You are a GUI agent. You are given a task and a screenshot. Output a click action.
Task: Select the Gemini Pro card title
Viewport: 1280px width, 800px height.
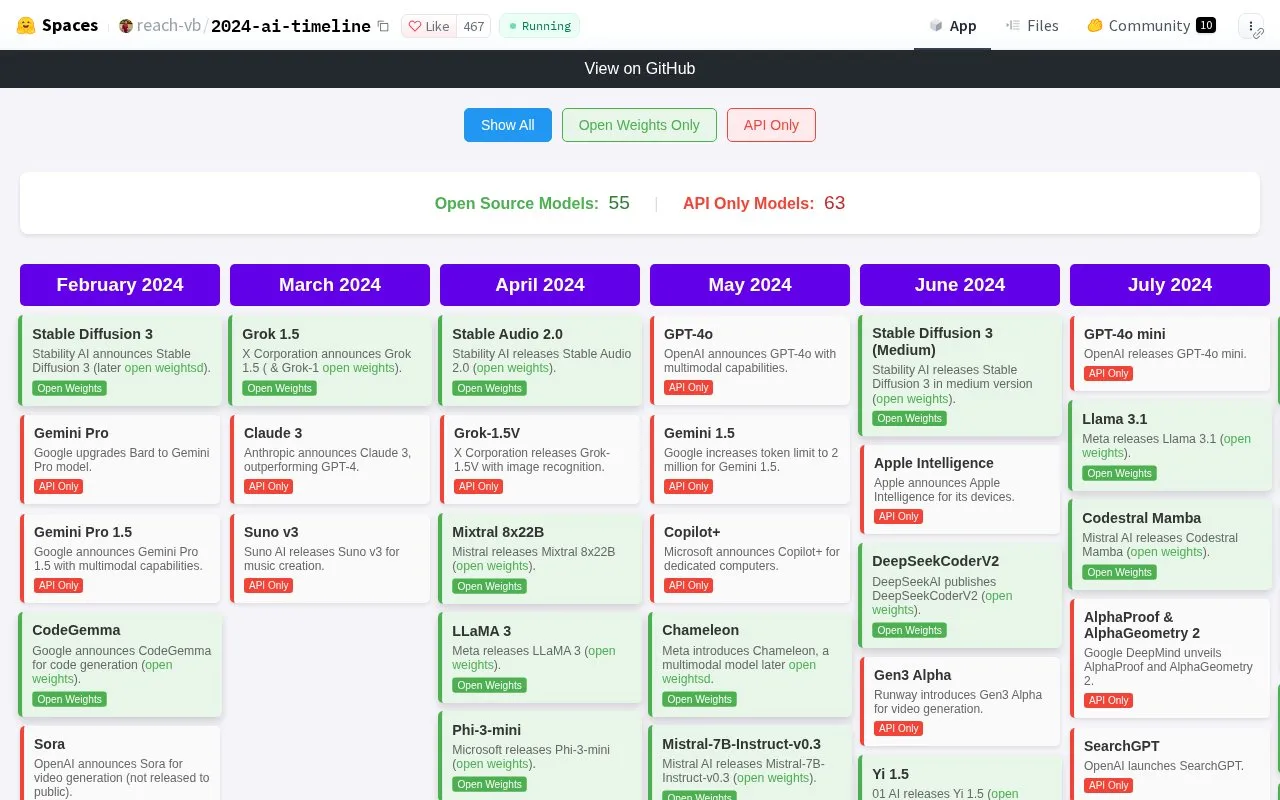pyautogui.click(x=71, y=433)
